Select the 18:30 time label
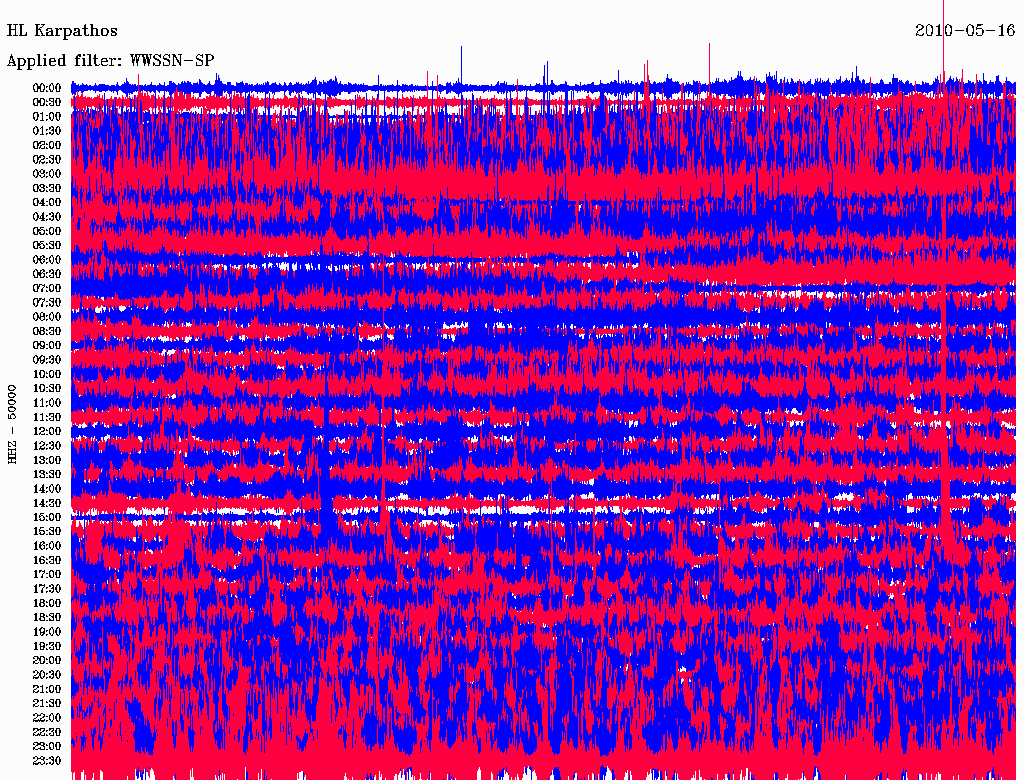 point(47,618)
